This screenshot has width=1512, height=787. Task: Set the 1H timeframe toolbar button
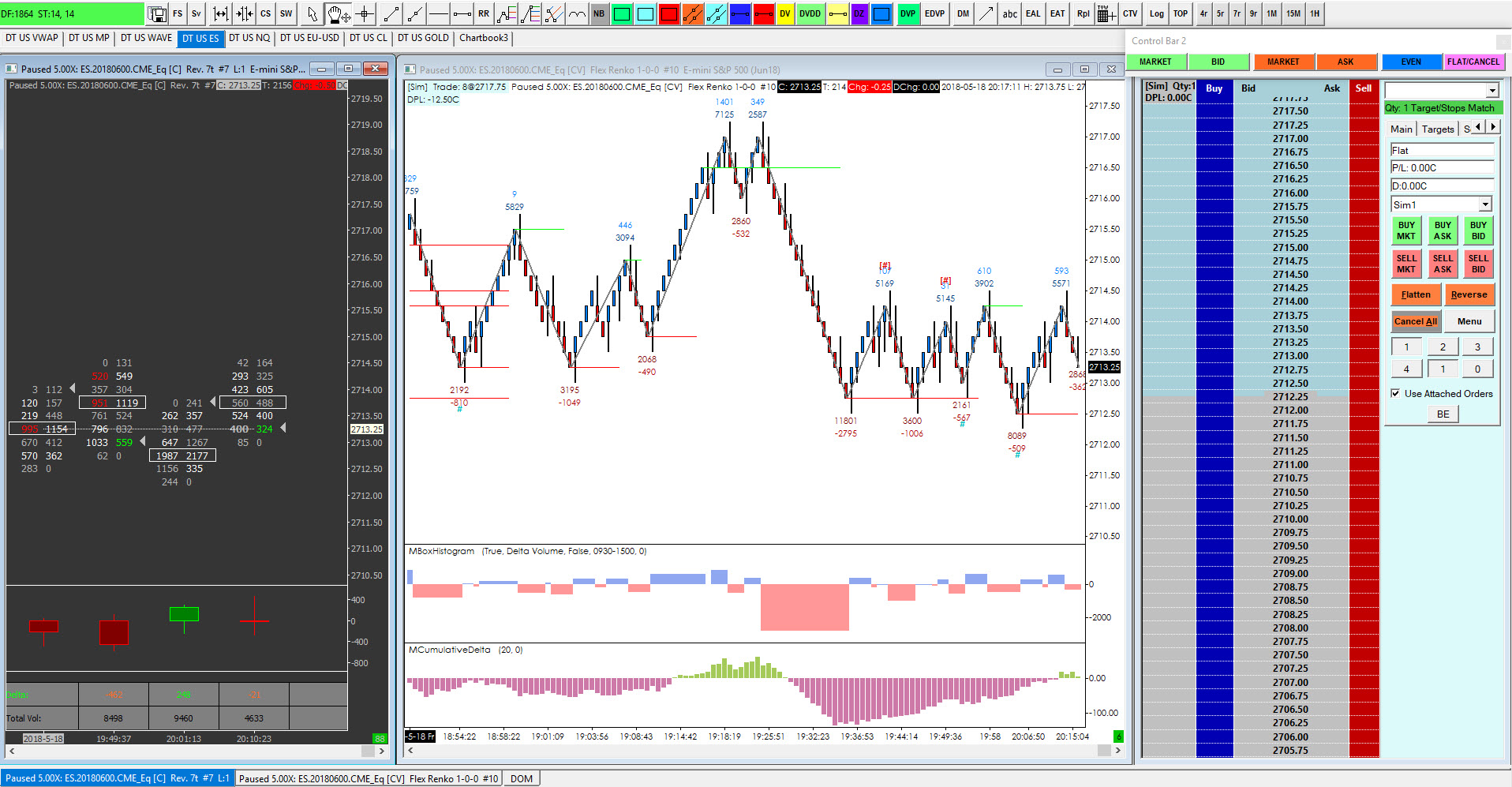(1315, 13)
